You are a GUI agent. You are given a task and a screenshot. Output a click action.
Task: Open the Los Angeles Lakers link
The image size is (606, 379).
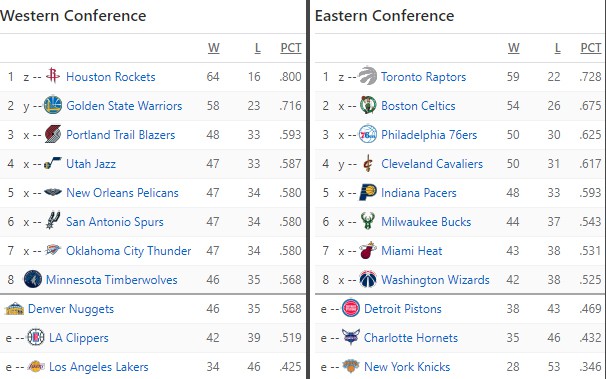(99, 367)
